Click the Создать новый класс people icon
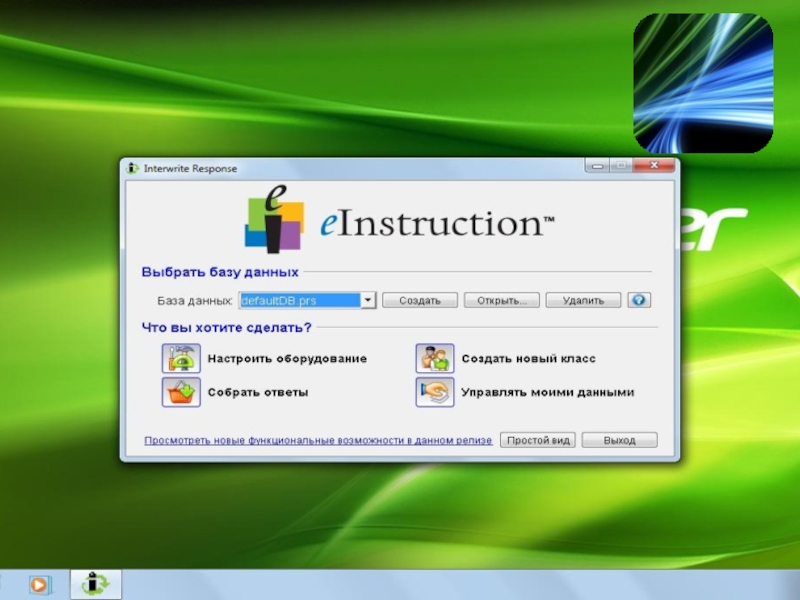Viewport: 800px width, 600px height. [x=435, y=358]
